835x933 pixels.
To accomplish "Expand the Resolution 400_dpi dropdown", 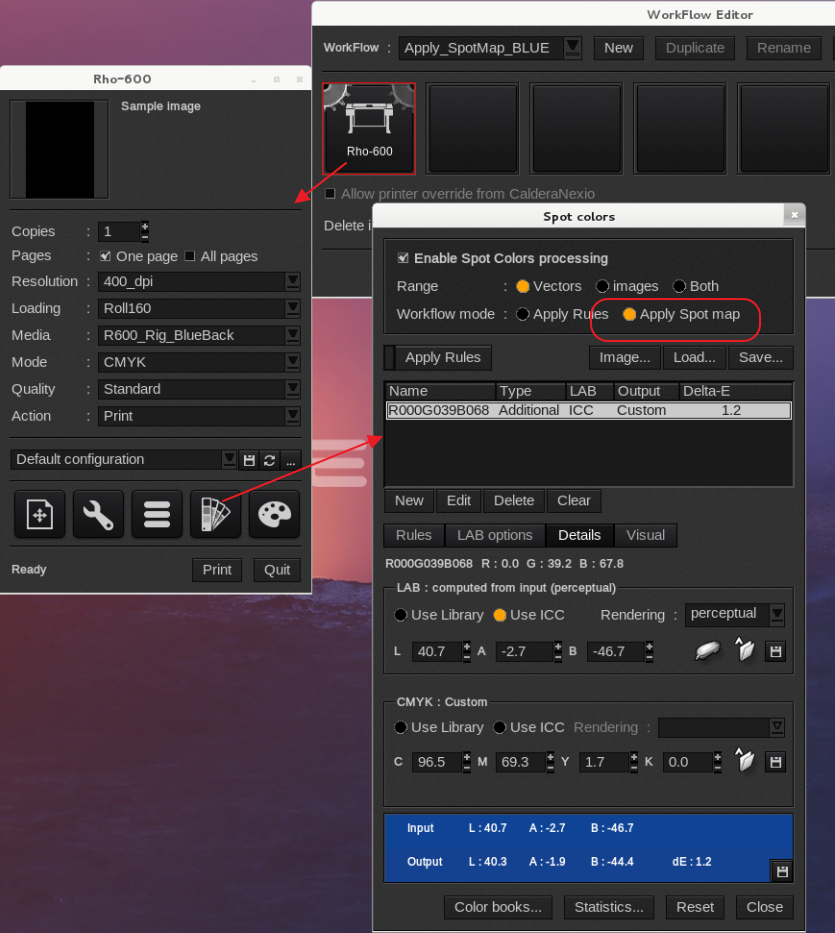I will point(292,282).
